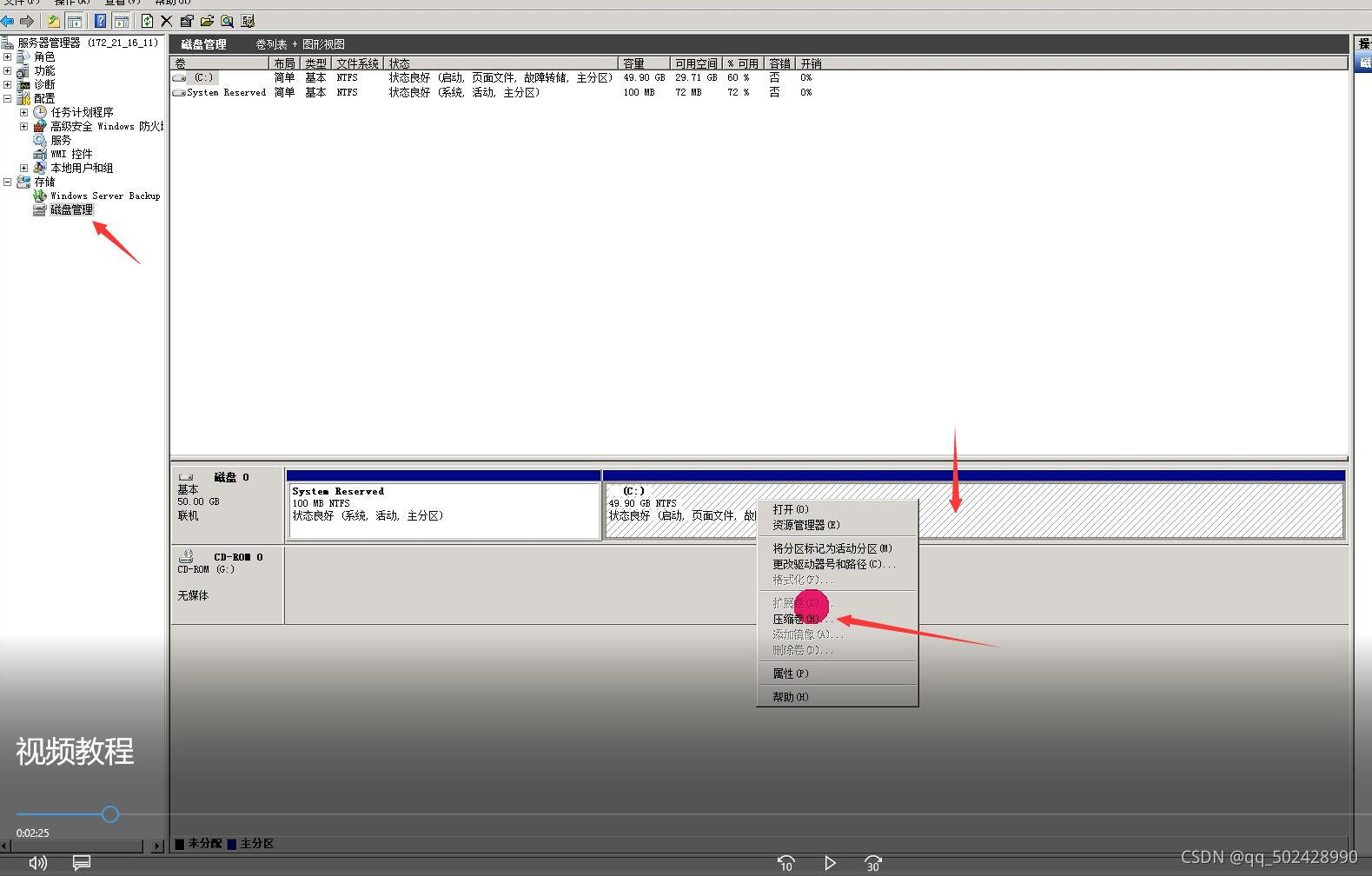Expand the 高级安全 Windows 防火墙 node
This screenshot has width=1372, height=876.
(23, 126)
